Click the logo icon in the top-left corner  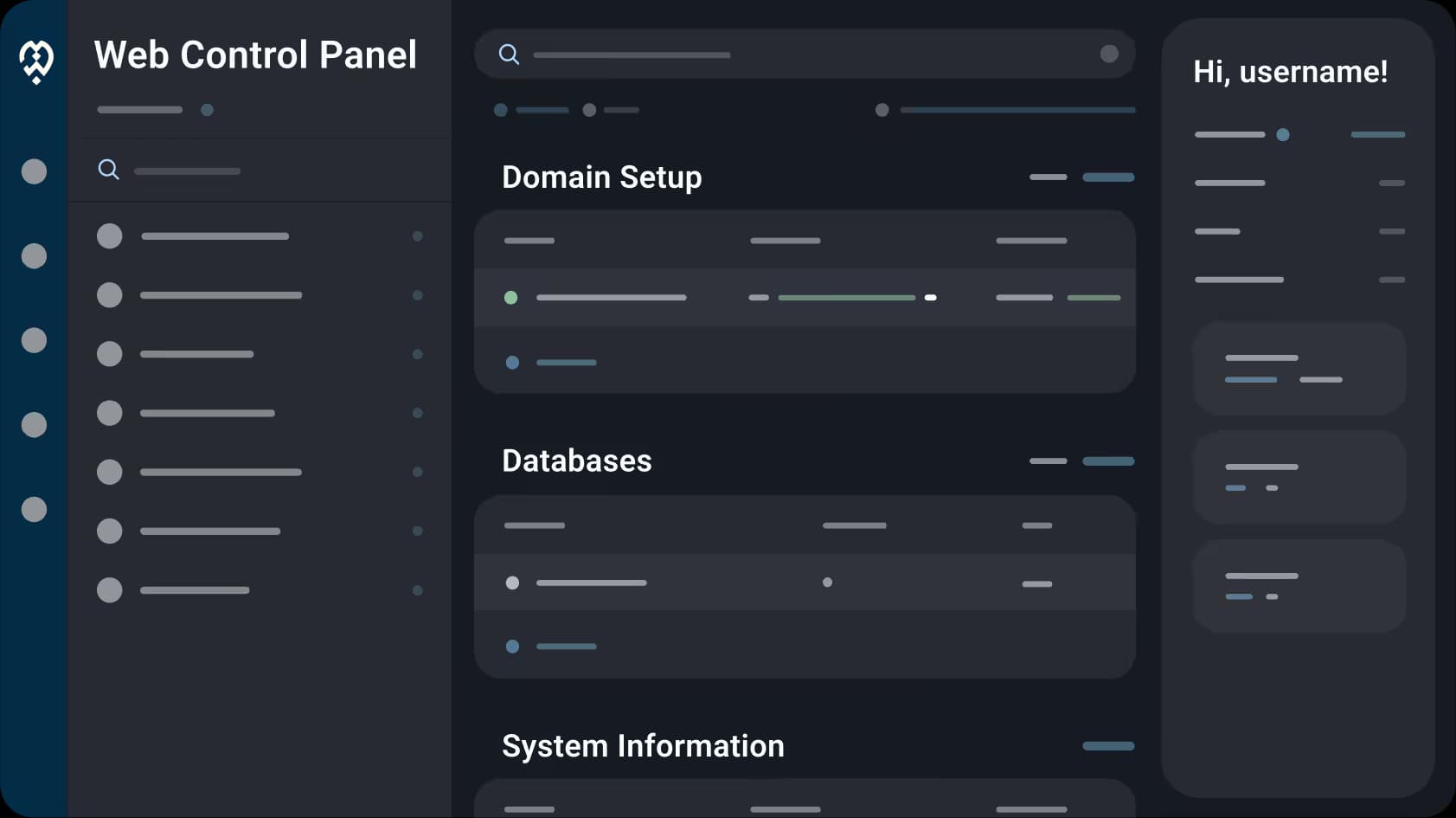point(36,61)
